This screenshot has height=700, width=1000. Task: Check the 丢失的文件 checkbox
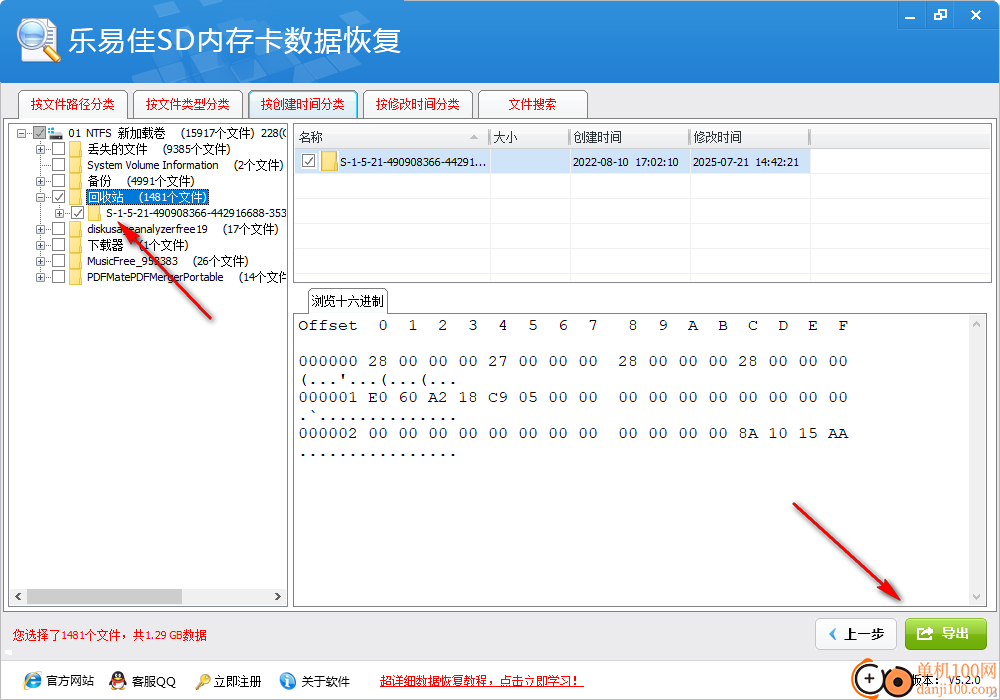(x=58, y=149)
